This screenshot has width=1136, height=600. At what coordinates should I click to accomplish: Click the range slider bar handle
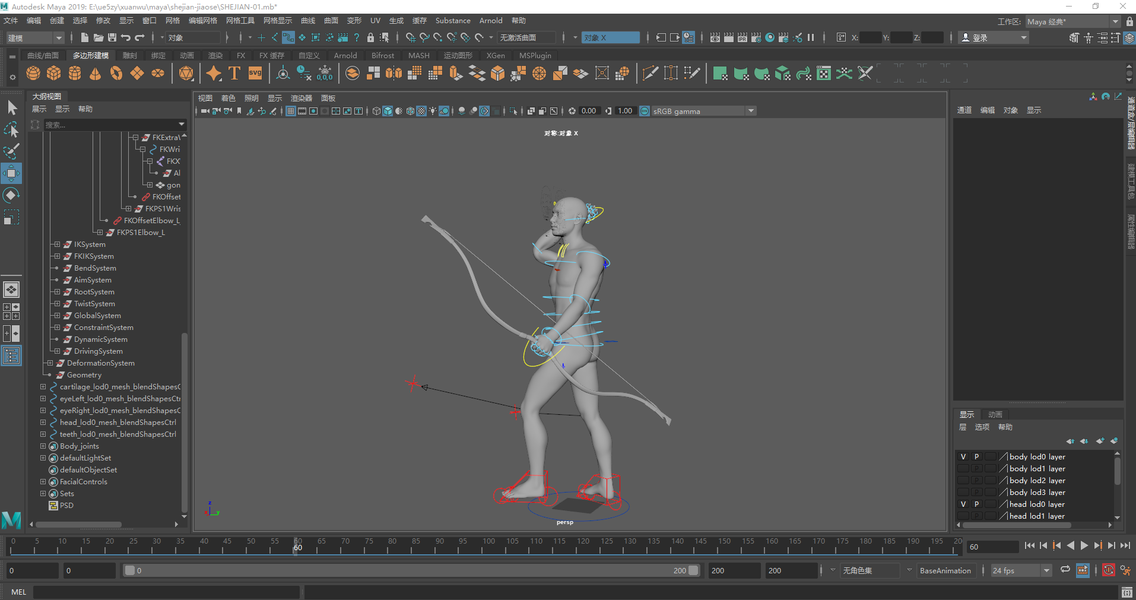[411, 570]
